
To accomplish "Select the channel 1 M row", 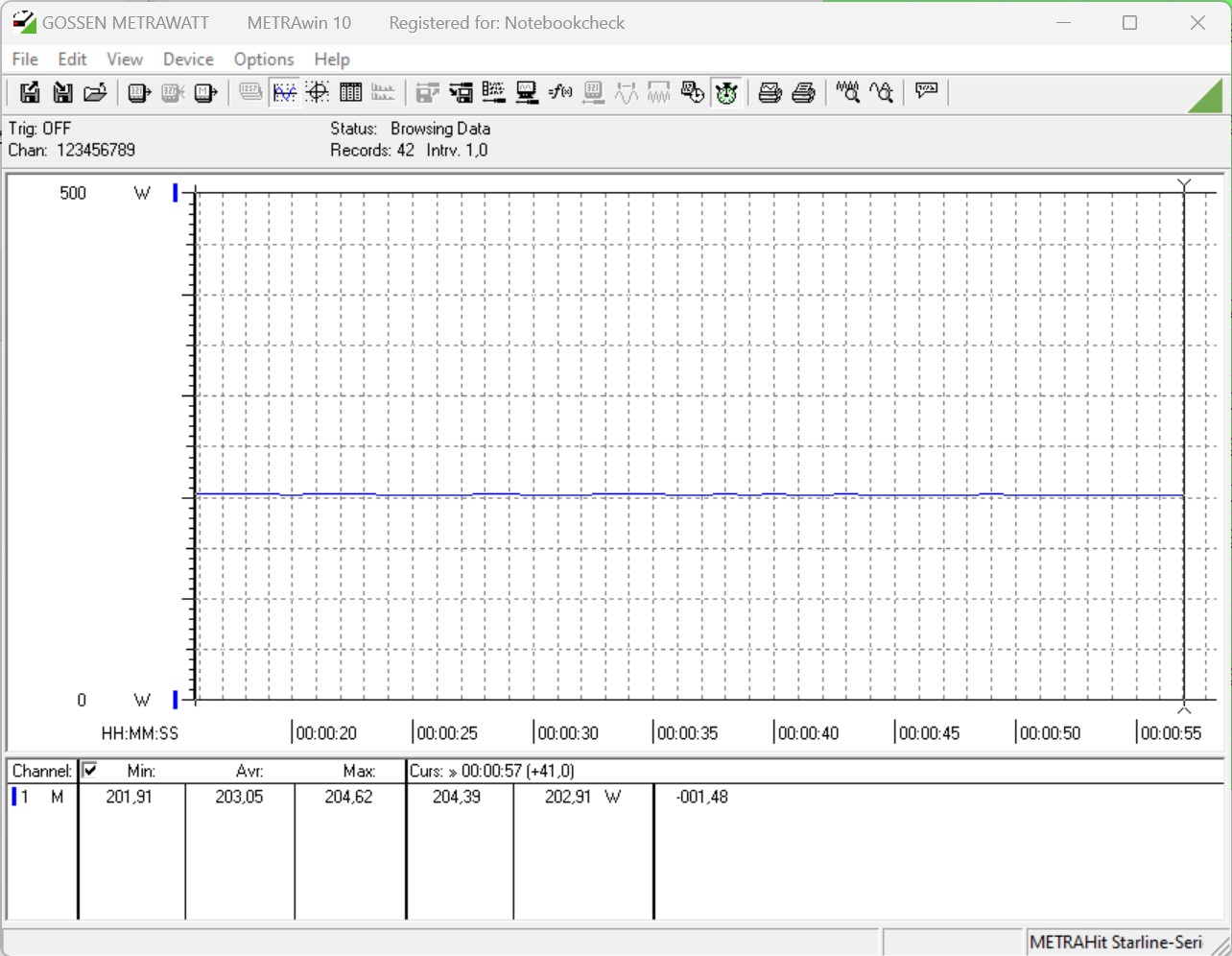I will point(38,797).
